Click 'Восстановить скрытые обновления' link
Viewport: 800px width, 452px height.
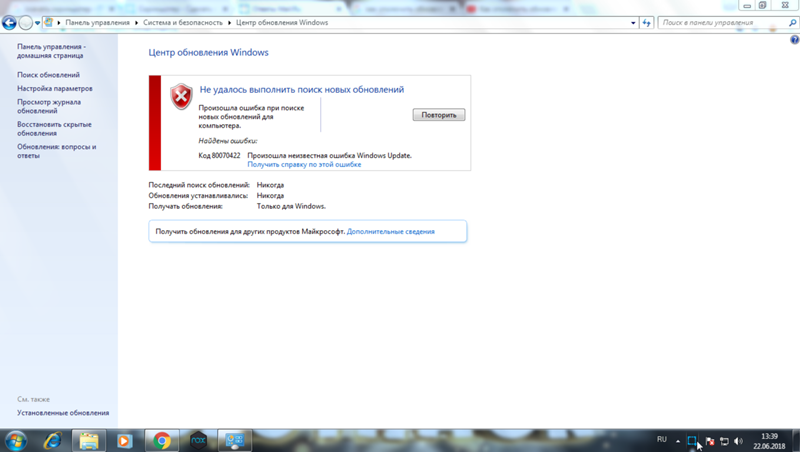(x=54, y=129)
